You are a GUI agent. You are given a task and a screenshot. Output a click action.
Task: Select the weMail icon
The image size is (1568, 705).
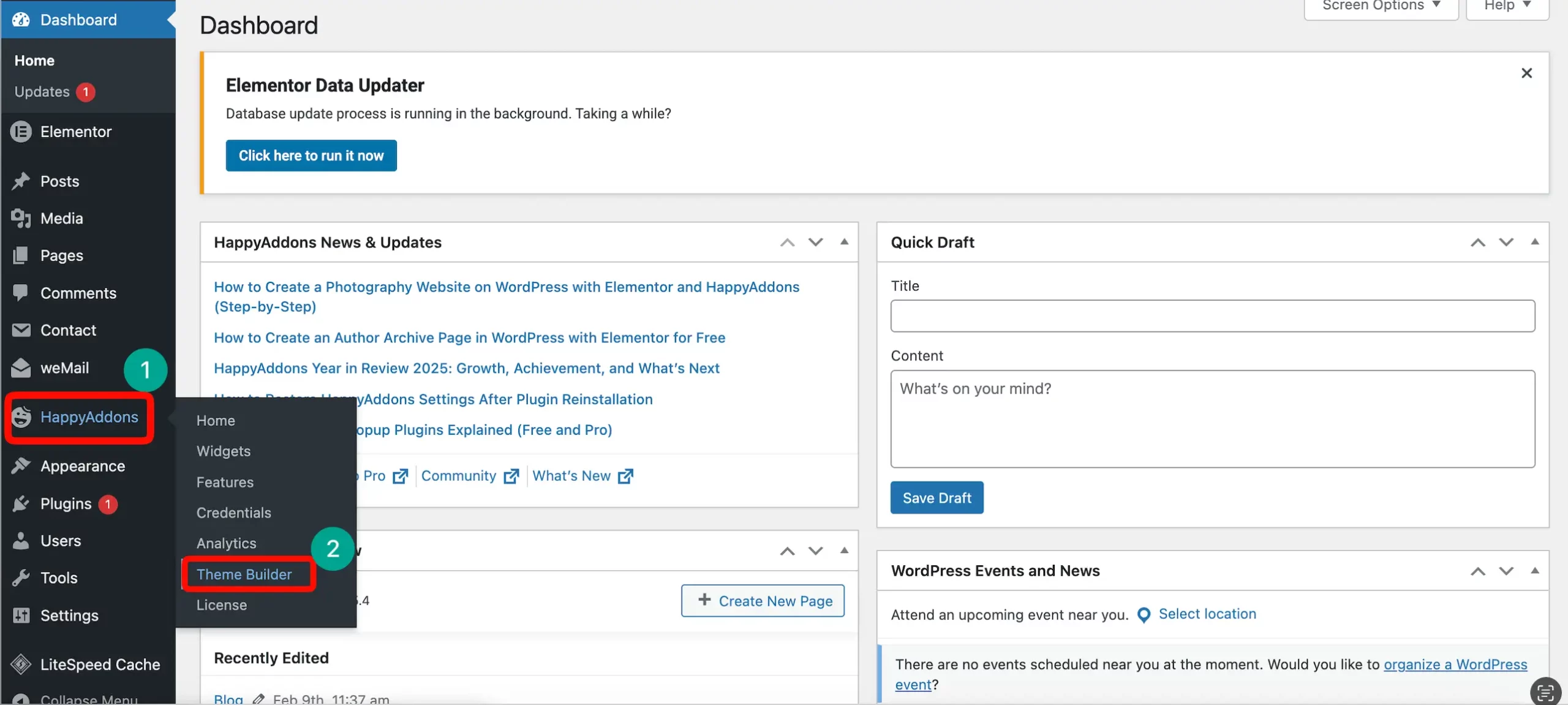click(21, 368)
